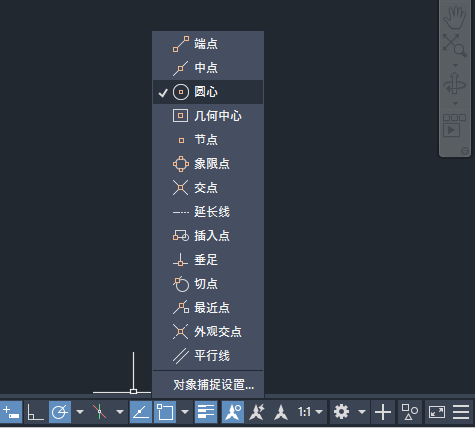Click Zoom Extents in the navigation bar
The width and height of the screenshot is (475, 428).
point(454,45)
